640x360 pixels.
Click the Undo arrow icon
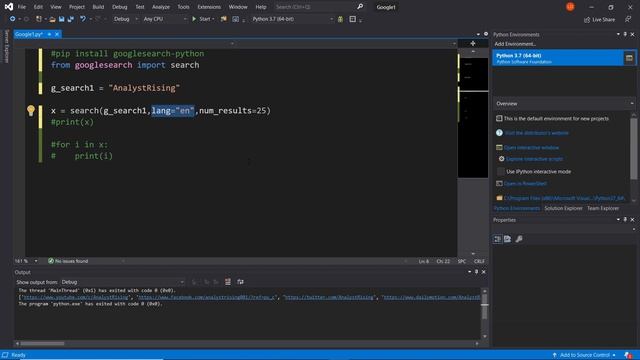tap(83, 19)
